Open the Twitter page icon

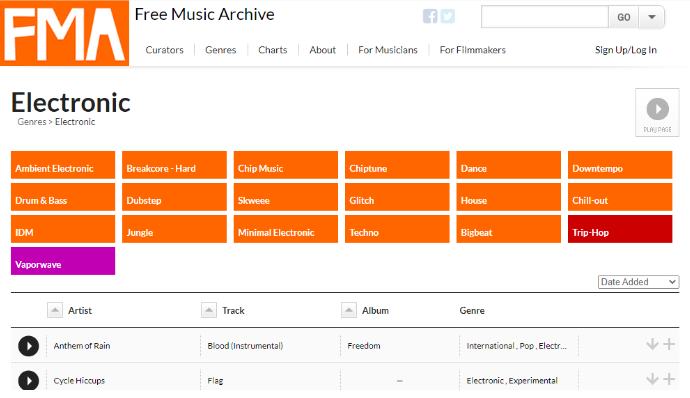(448, 16)
